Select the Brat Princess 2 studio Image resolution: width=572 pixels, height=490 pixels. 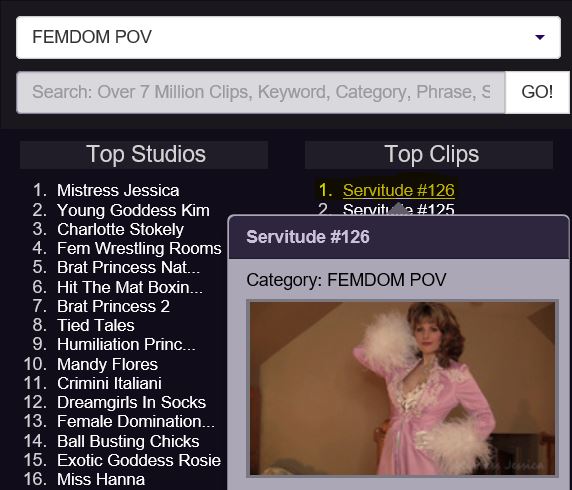pos(113,306)
